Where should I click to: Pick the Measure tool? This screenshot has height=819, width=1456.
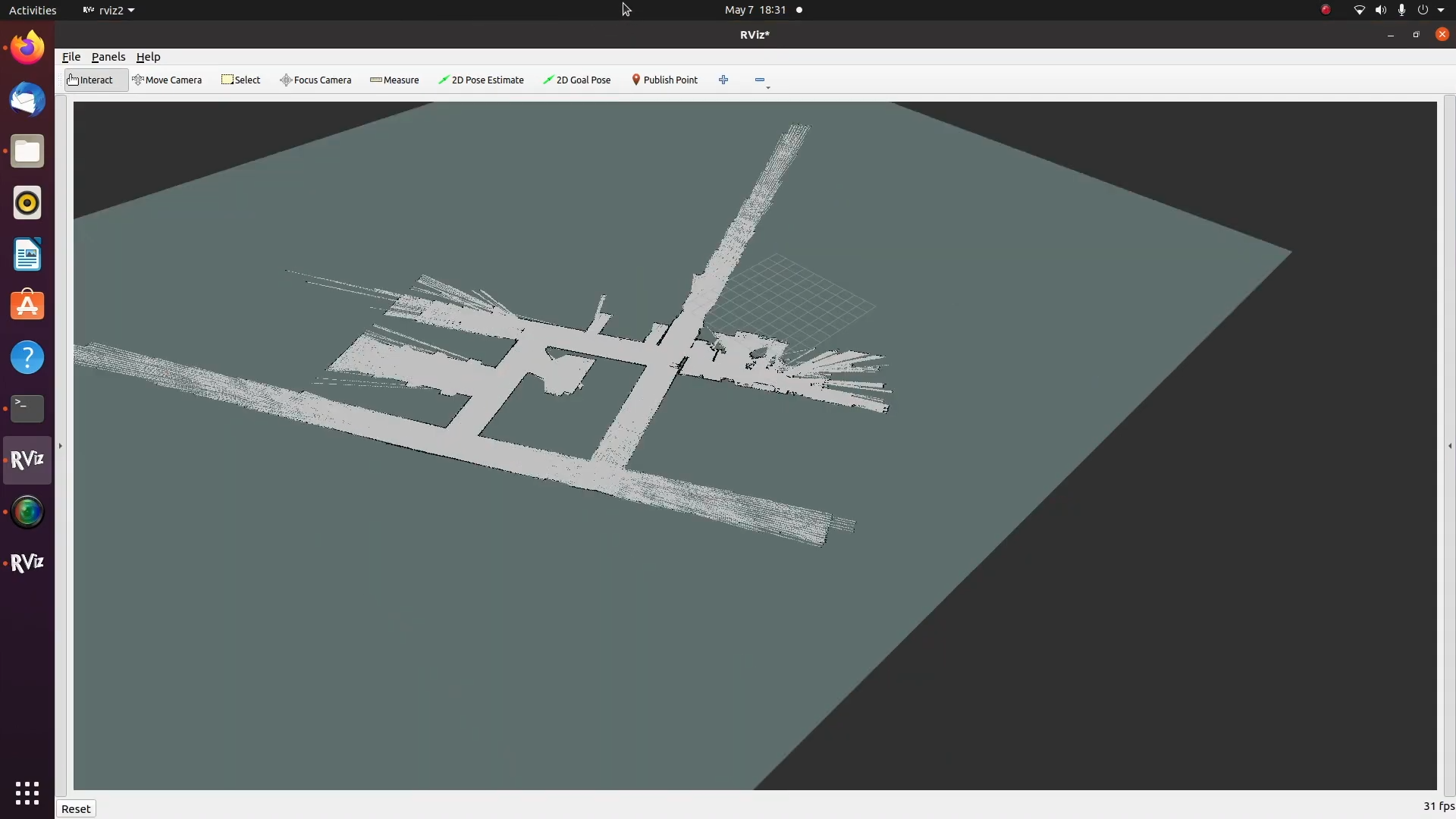pyautogui.click(x=394, y=80)
